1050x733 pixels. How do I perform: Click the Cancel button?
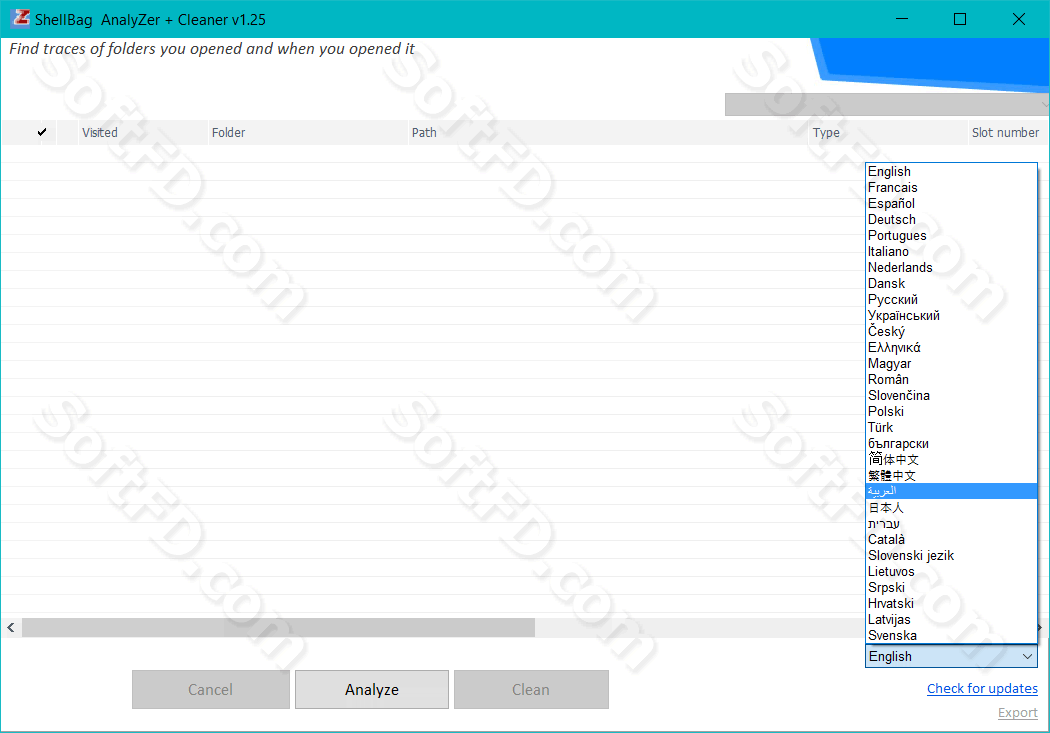point(210,689)
